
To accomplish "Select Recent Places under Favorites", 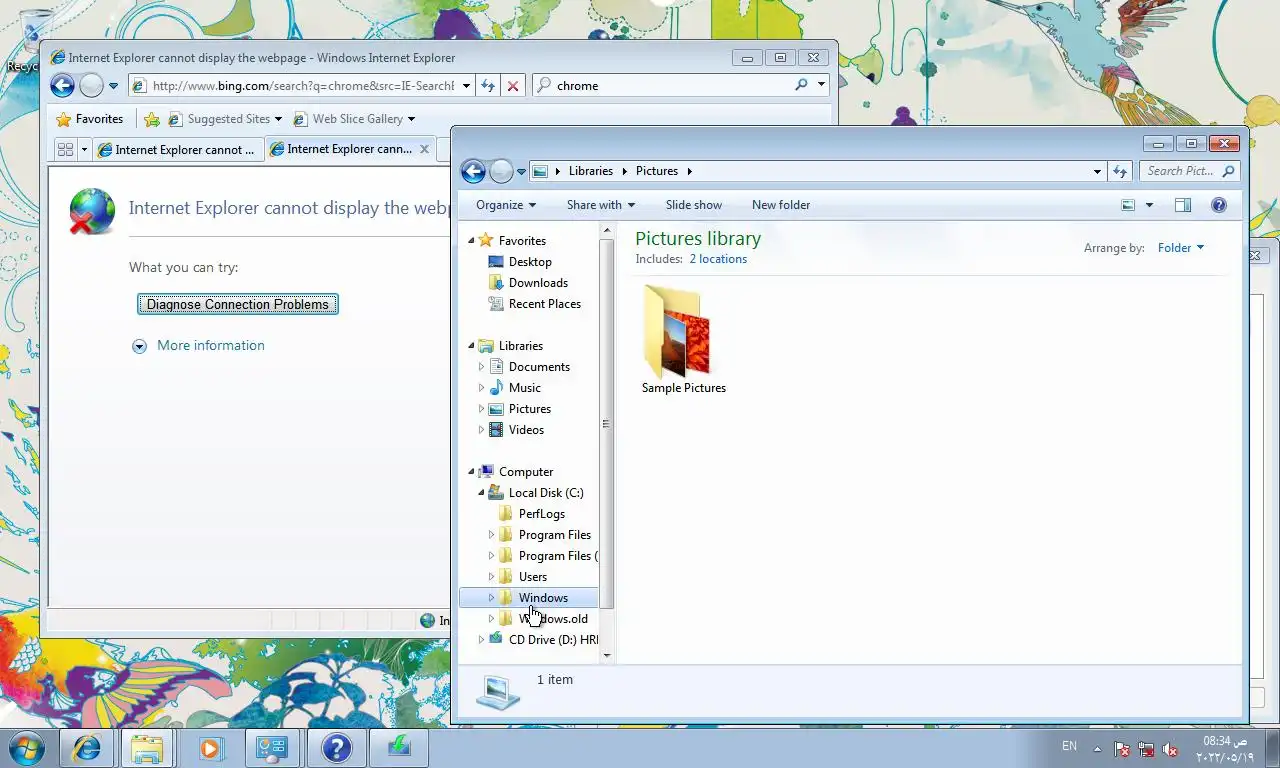I will [x=544, y=304].
